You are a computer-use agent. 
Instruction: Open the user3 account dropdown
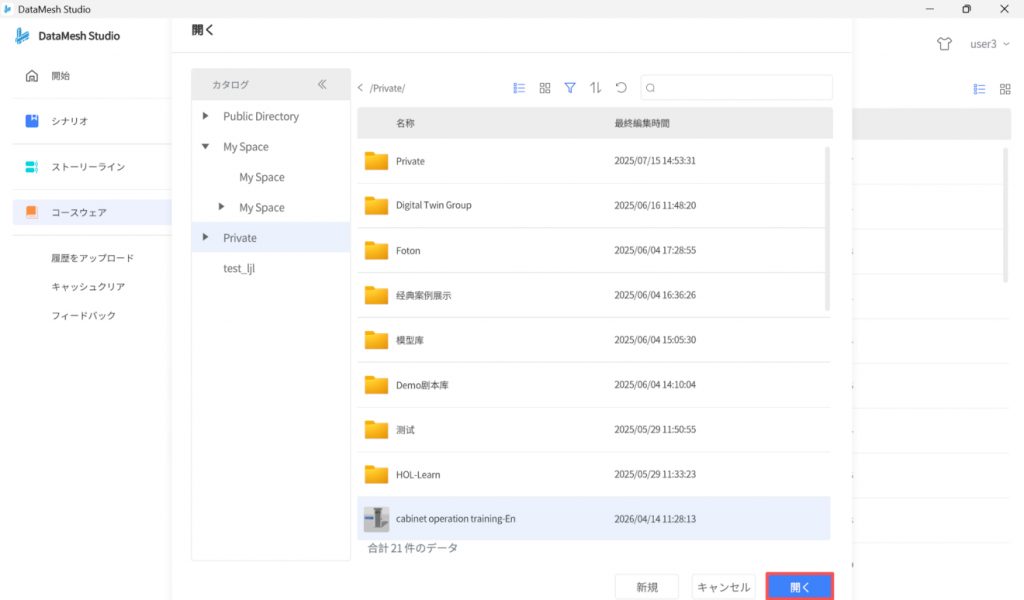click(989, 44)
